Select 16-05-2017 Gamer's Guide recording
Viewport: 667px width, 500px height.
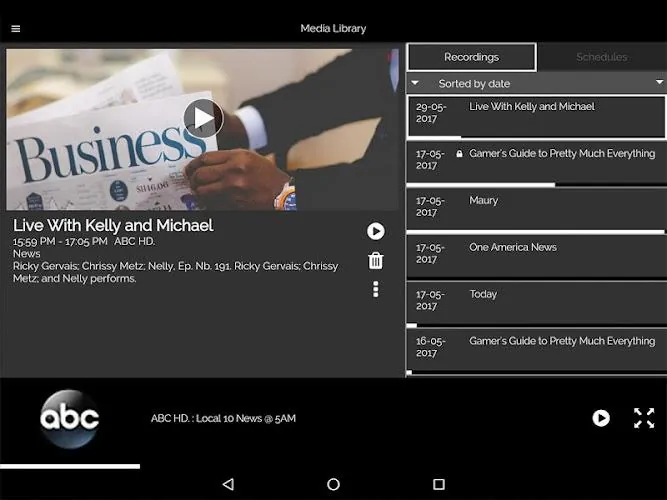pos(537,349)
